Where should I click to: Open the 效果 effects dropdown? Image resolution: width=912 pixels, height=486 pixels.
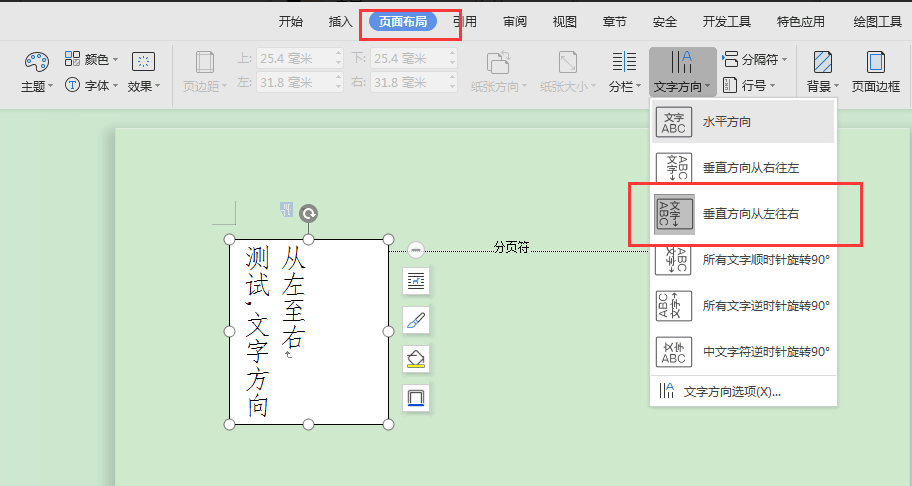144,72
